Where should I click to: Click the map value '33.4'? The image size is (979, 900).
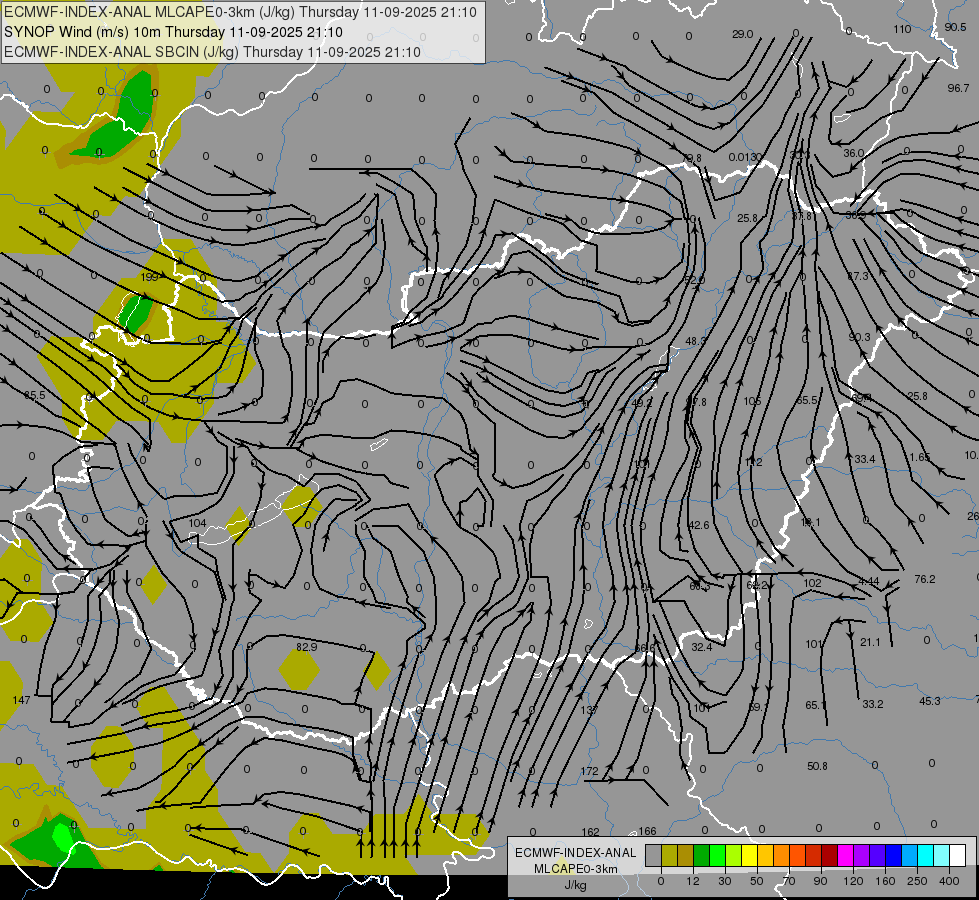coord(865,459)
